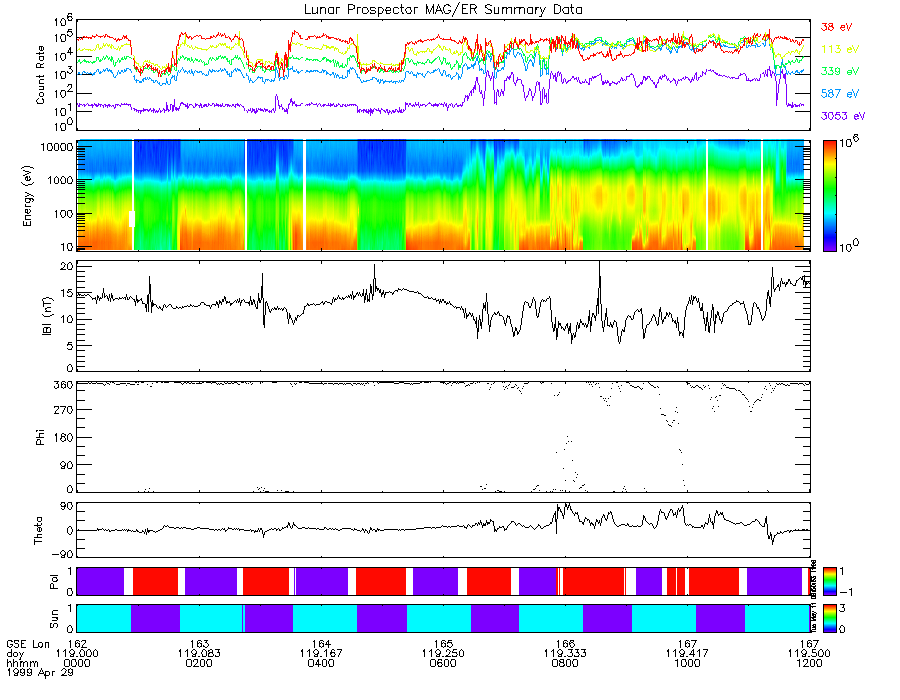This screenshot has height=700, width=900.
Task: Click the "180" tick on the Phi axis
Action: 64,437
